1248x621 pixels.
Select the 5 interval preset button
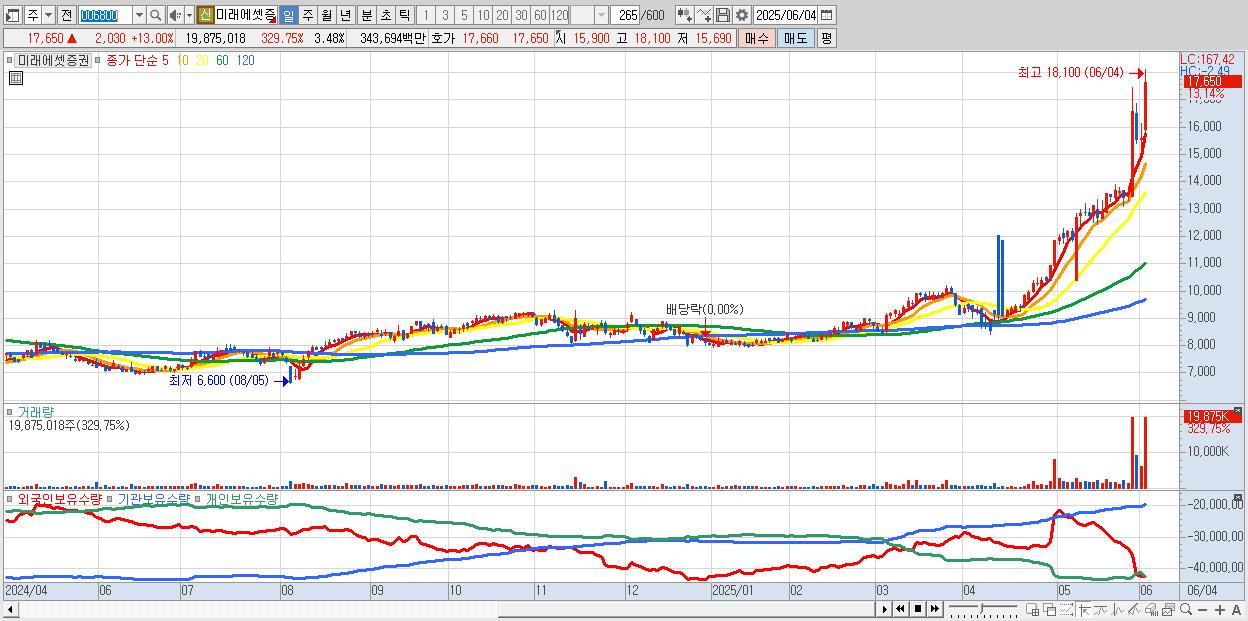coord(464,15)
